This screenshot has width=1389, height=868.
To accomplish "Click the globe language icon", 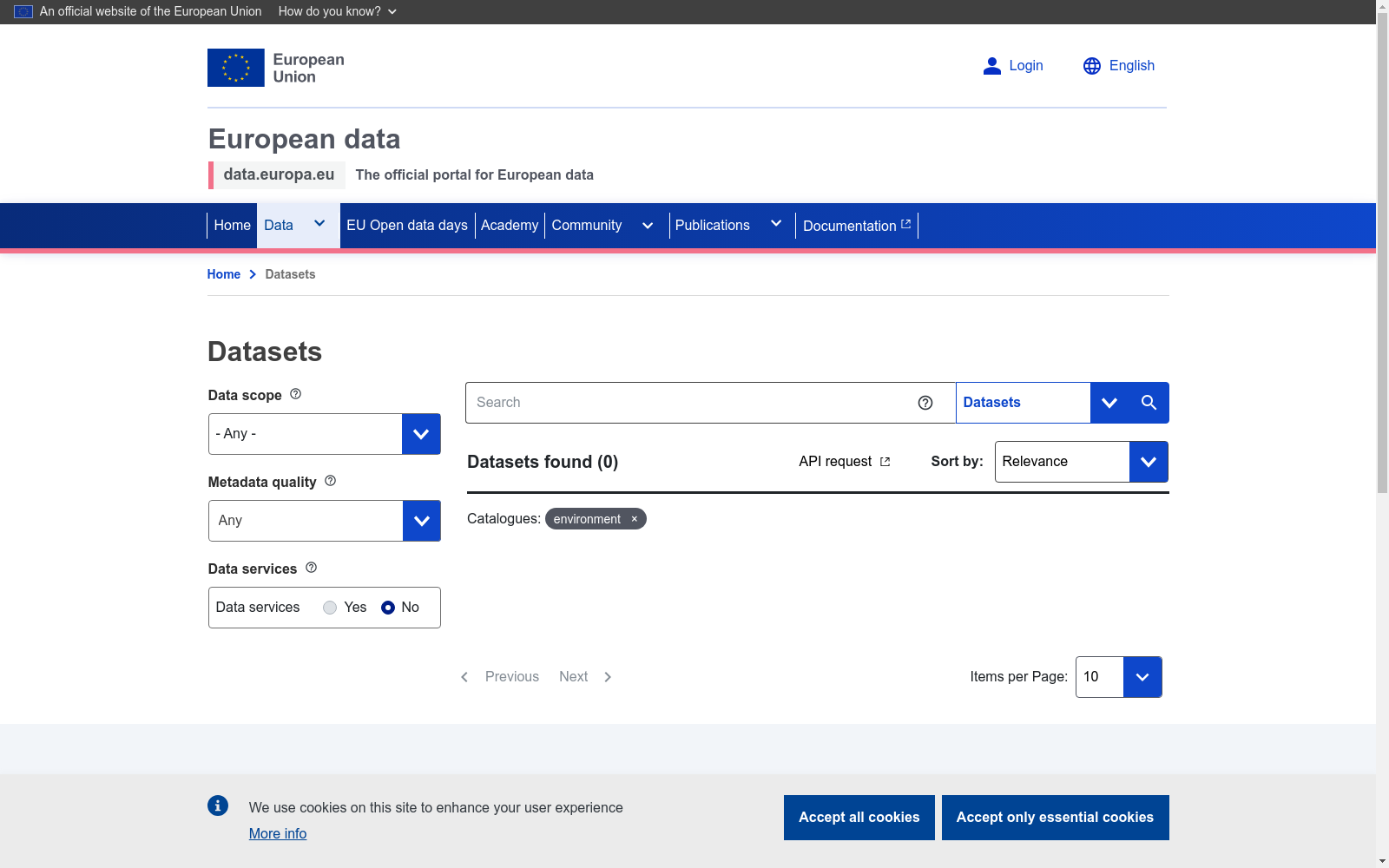I will pos(1092,66).
